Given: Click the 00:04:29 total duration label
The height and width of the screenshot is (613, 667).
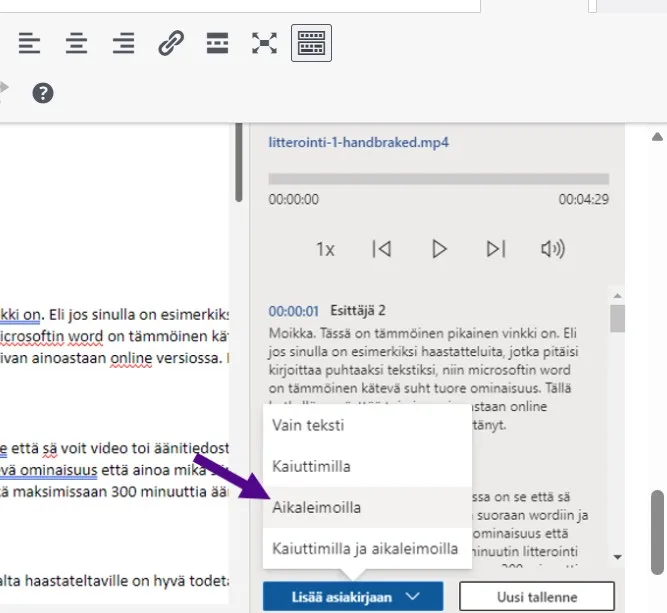Looking at the screenshot, I should coord(584,200).
